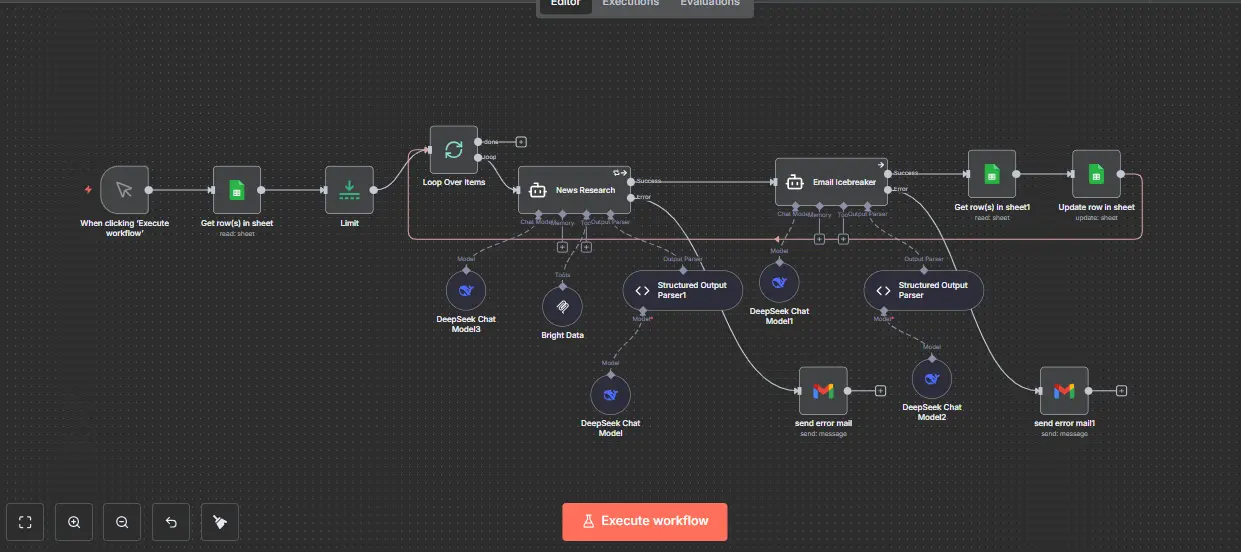This screenshot has height=552, width=1241.
Task: Click the tidy up workflow broom button
Action: (x=219, y=522)
